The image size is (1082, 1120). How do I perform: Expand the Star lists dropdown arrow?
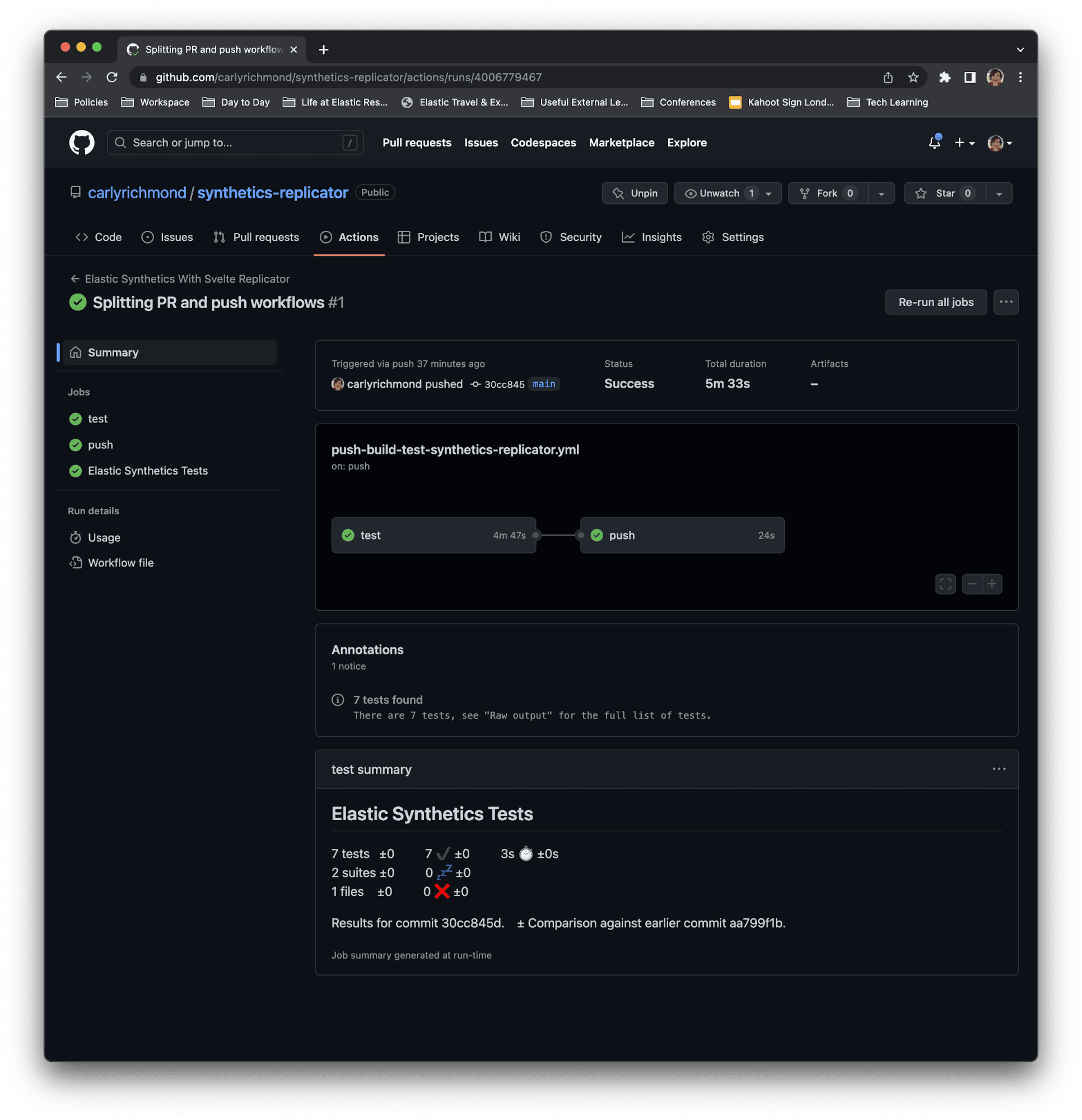point(999,193)
